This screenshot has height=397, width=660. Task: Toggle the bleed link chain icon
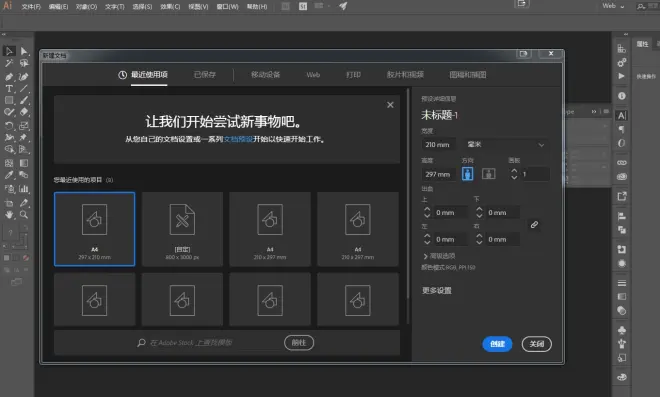[x=534, y=225]
